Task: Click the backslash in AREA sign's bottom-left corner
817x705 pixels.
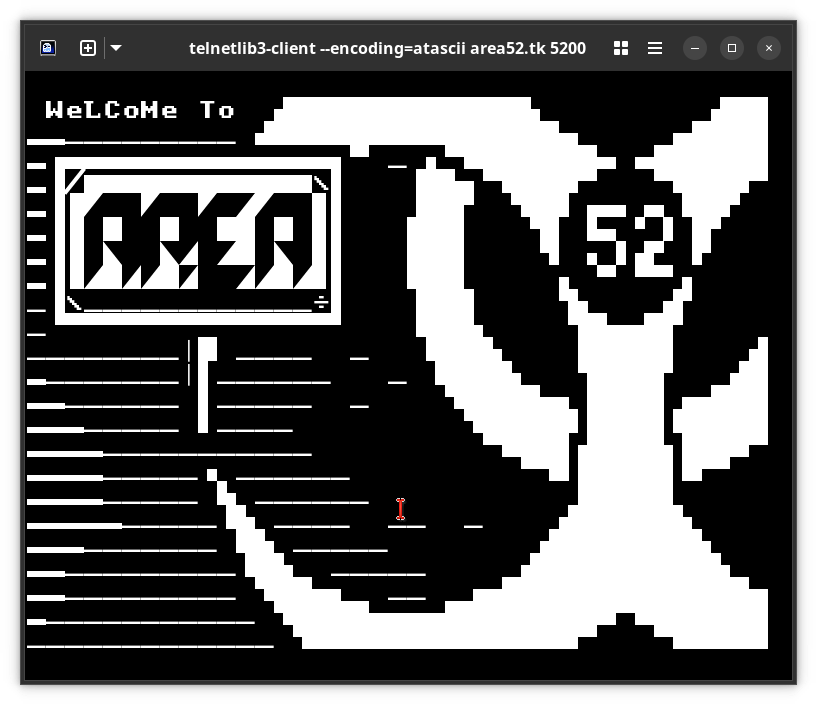Action: [x=74, y=302]
